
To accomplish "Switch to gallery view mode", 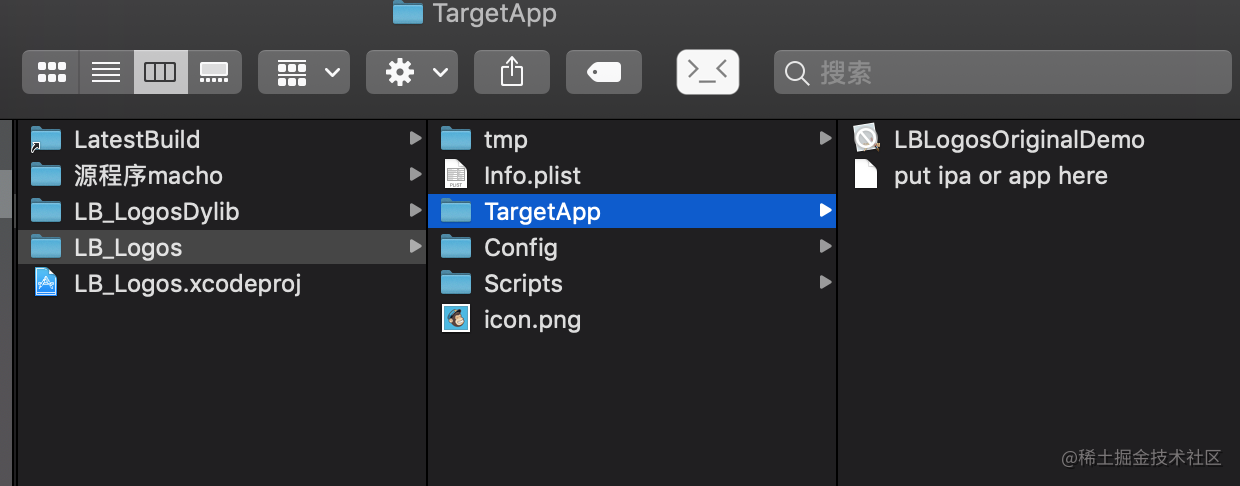I will point(214,72).
